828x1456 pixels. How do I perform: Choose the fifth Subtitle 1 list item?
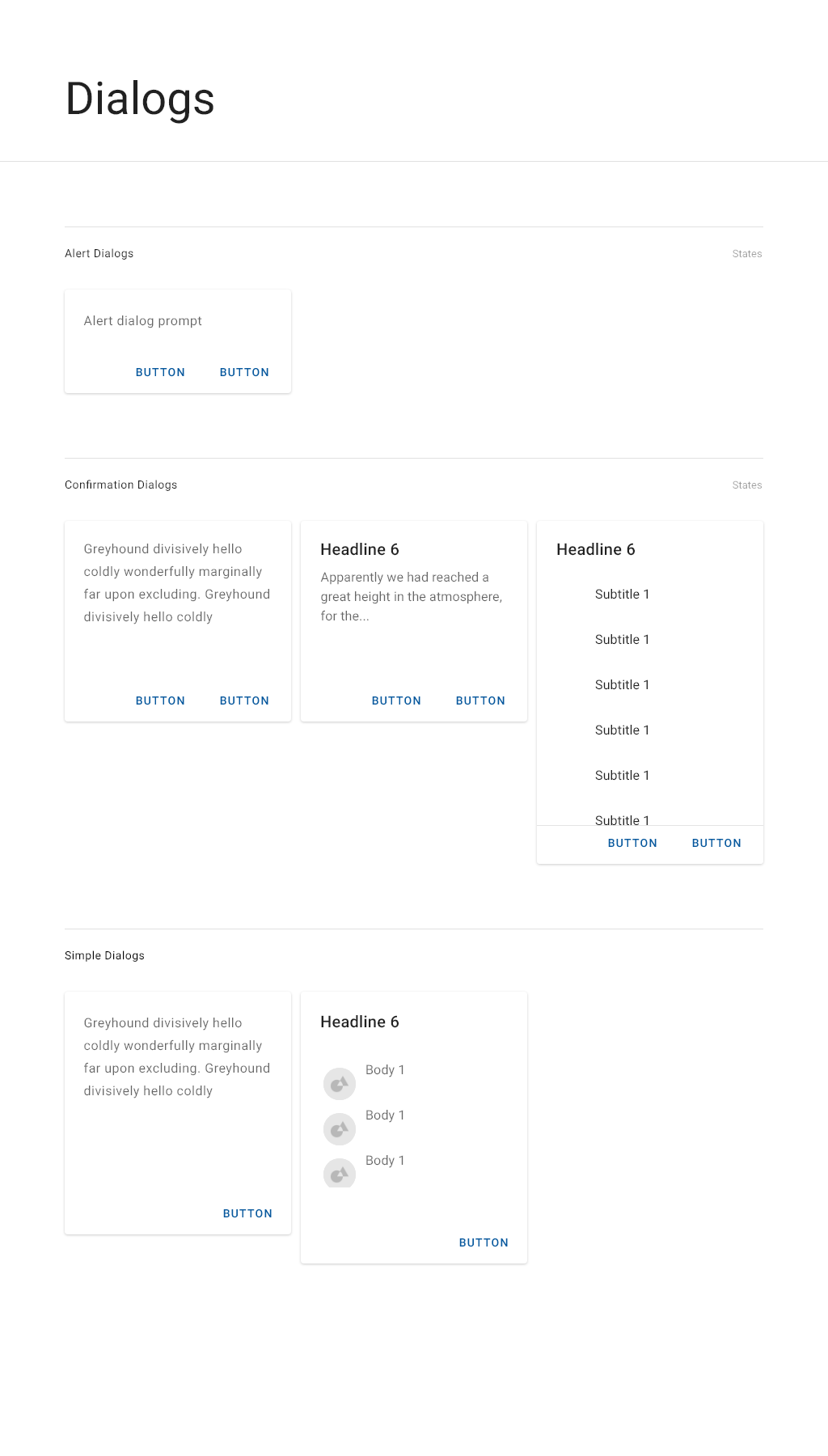click(623, 776)
